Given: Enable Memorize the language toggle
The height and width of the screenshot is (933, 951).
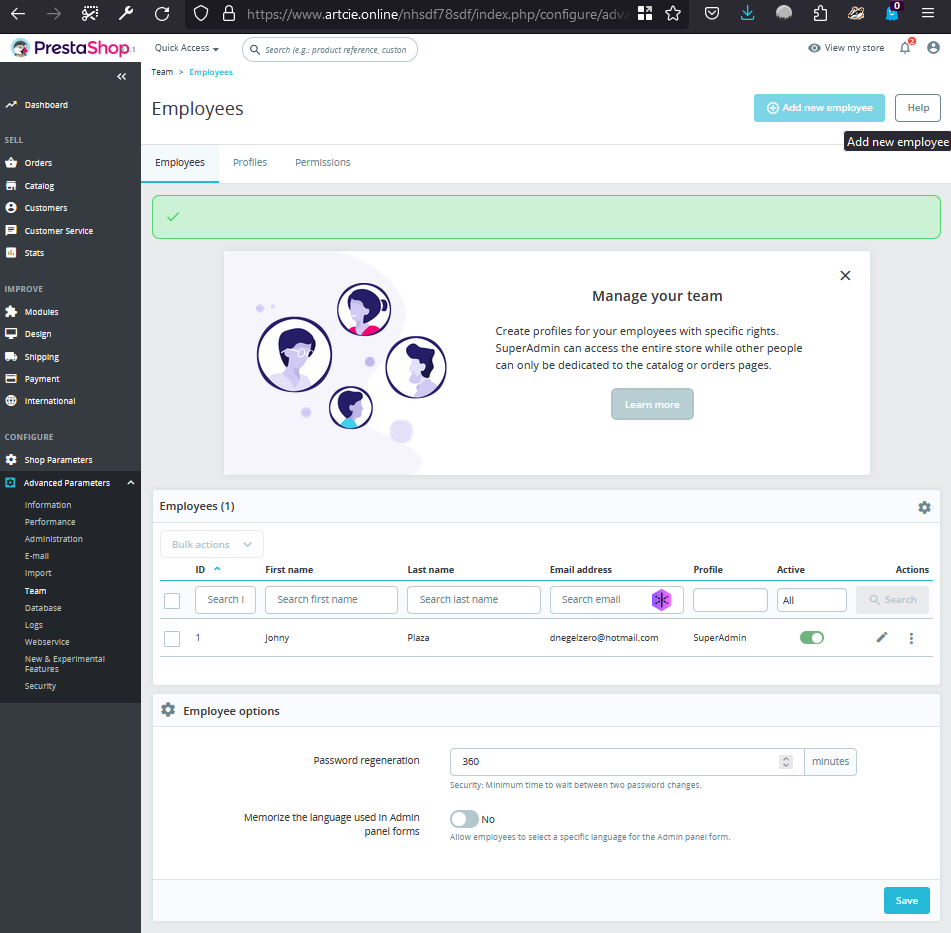Looking at the screenshot, I should [464, 819].
